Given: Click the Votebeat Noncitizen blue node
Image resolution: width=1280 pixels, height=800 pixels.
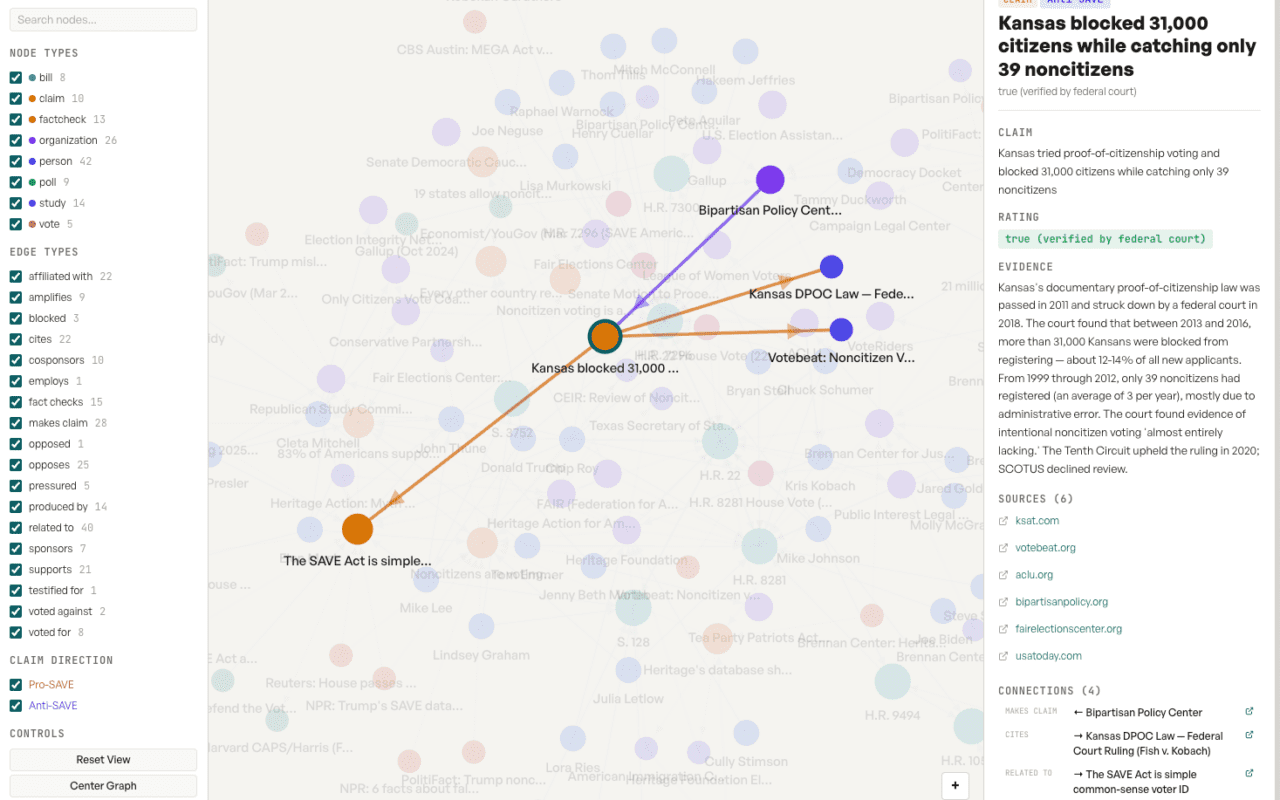Looking at the screenshot, I should tap(841, 330).
